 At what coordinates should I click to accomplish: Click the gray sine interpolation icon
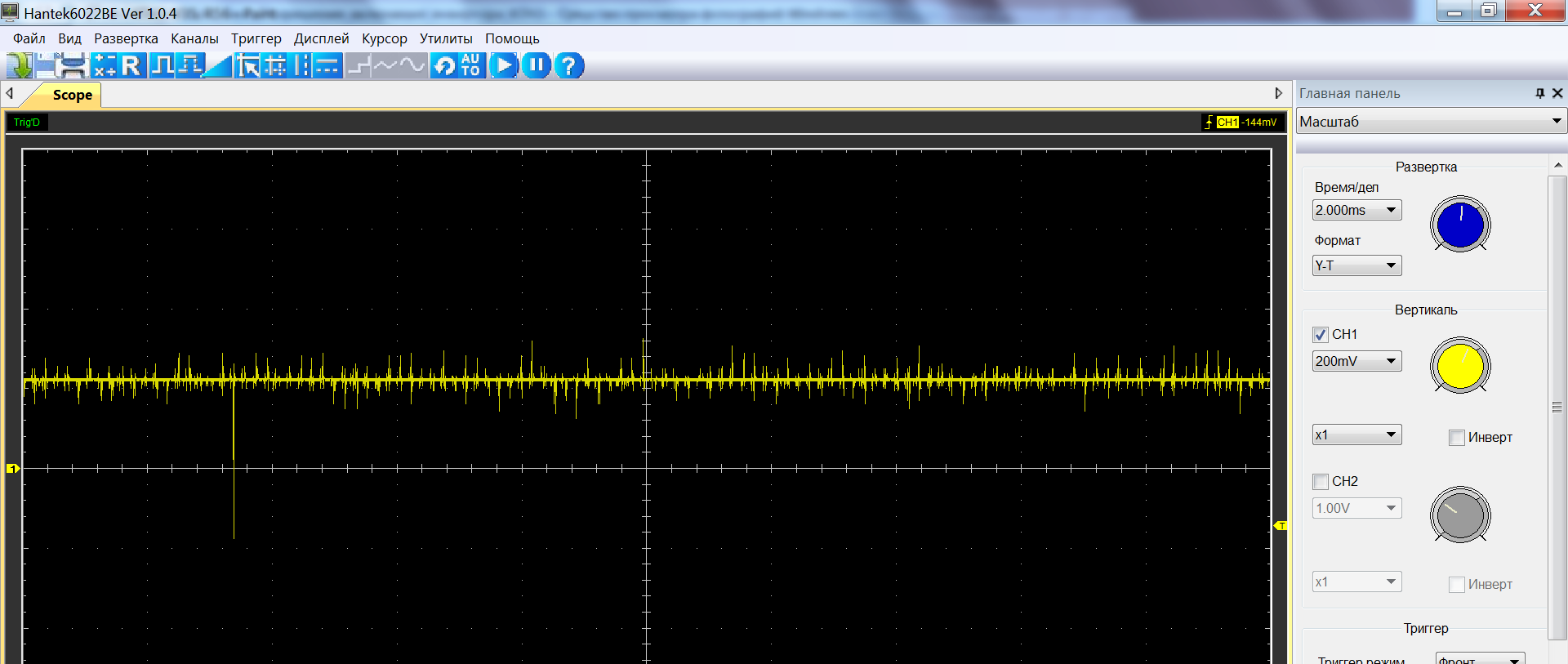(412, 65)
